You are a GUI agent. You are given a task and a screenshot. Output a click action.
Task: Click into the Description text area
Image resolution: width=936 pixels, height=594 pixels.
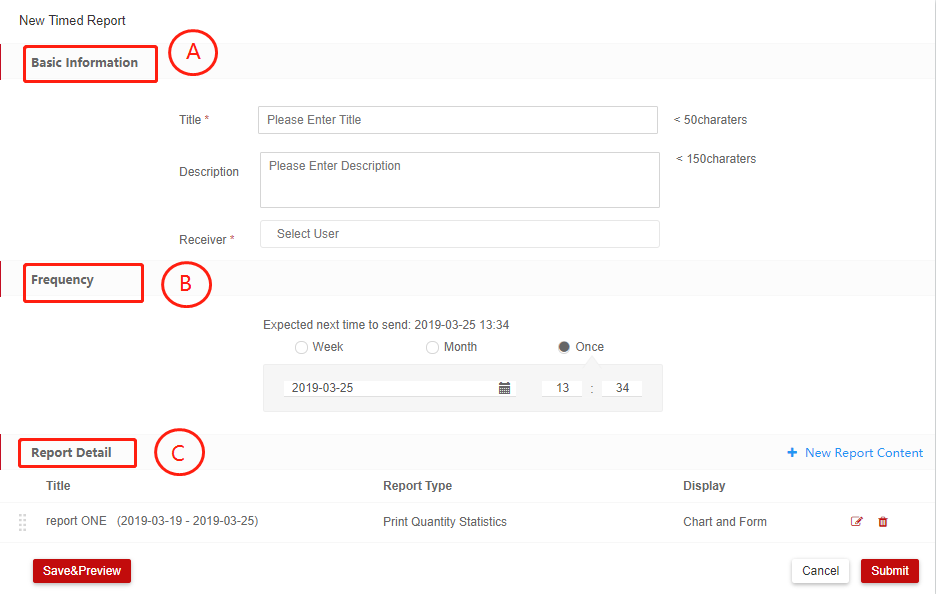pyautogui.click(x=459, y=180)
